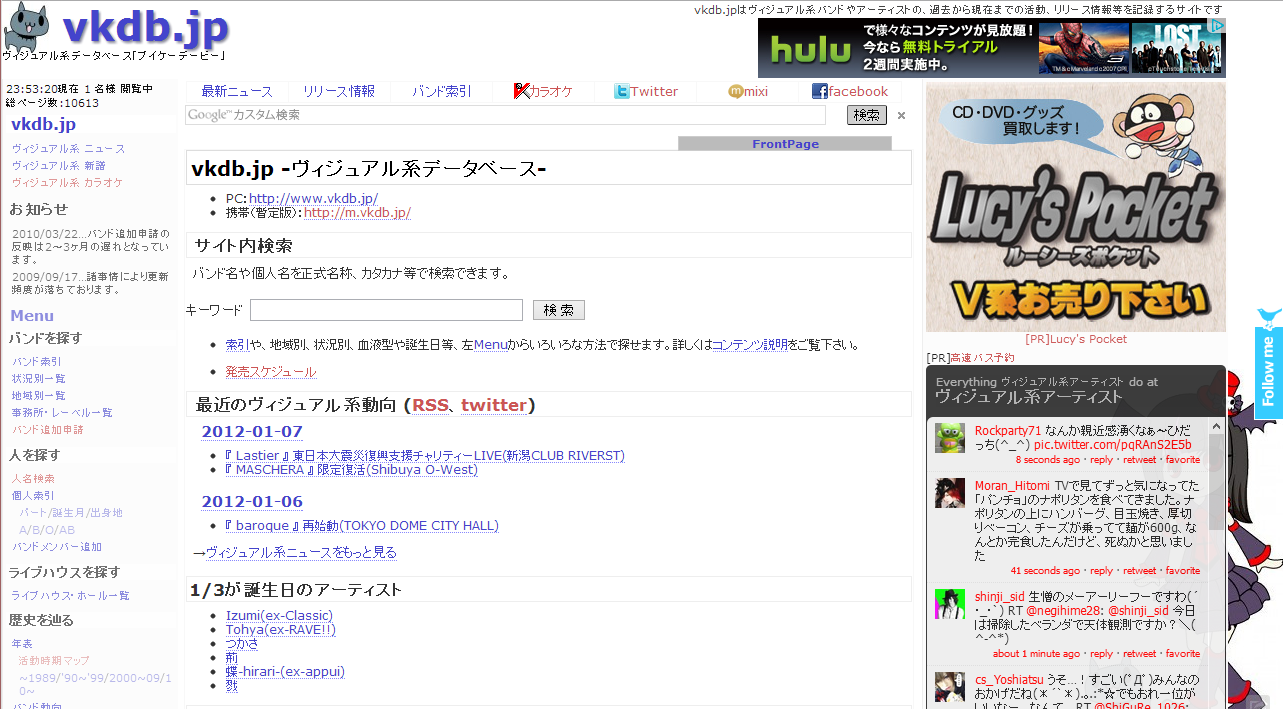Click retweet on Rockparty71's tweet
The image size is (1283, 709).
pos(1139,460)
